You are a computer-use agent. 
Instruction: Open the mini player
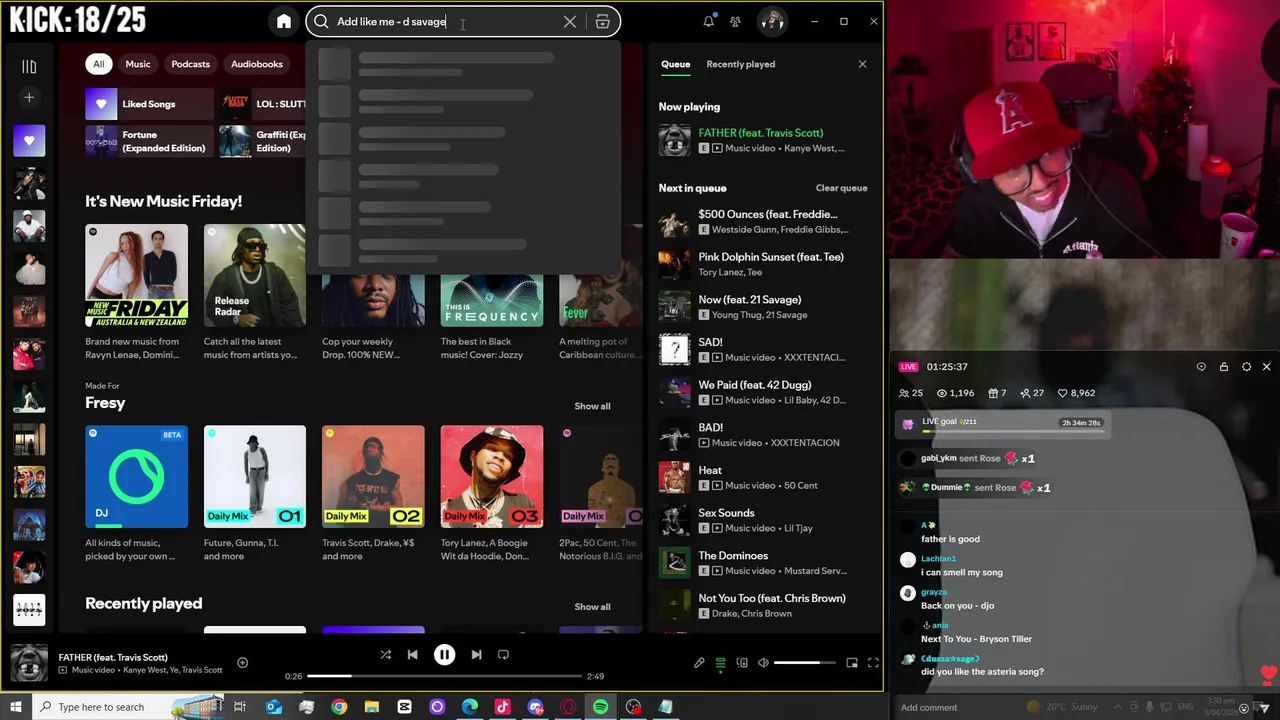click(852, 663)
